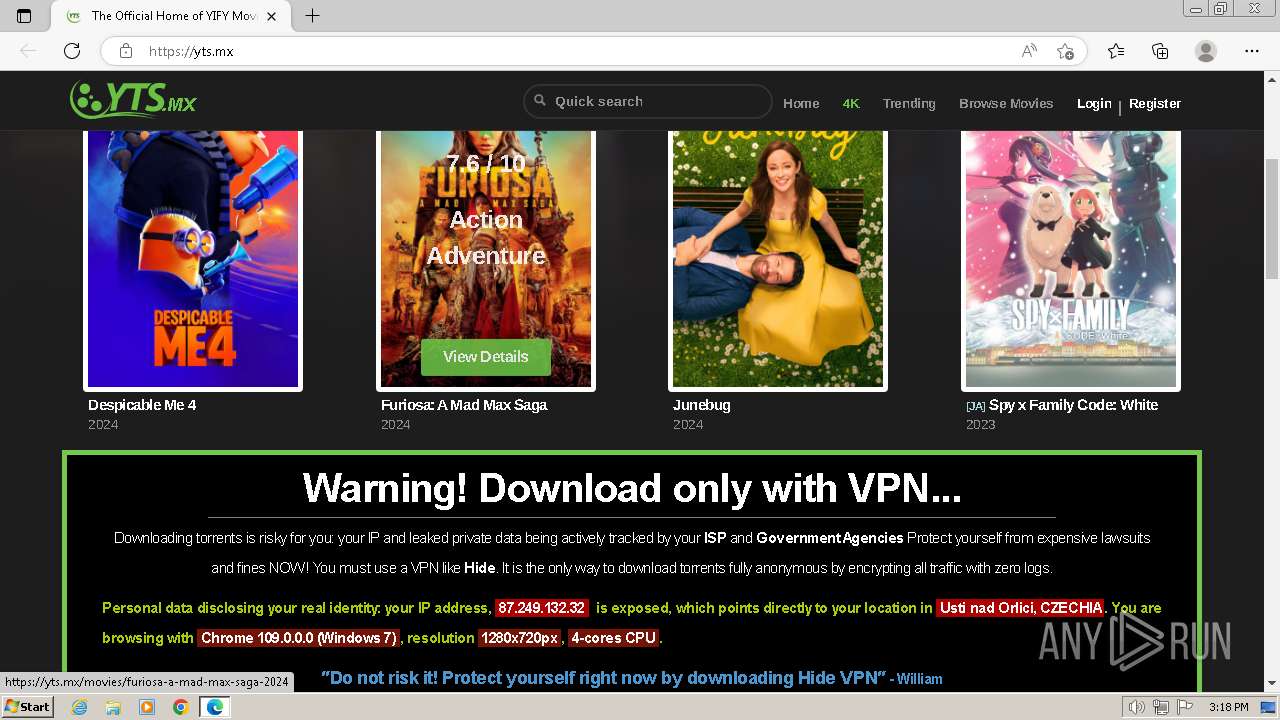
Task: Click Spy x Family Code: White title
Action: pos(1073,405)
